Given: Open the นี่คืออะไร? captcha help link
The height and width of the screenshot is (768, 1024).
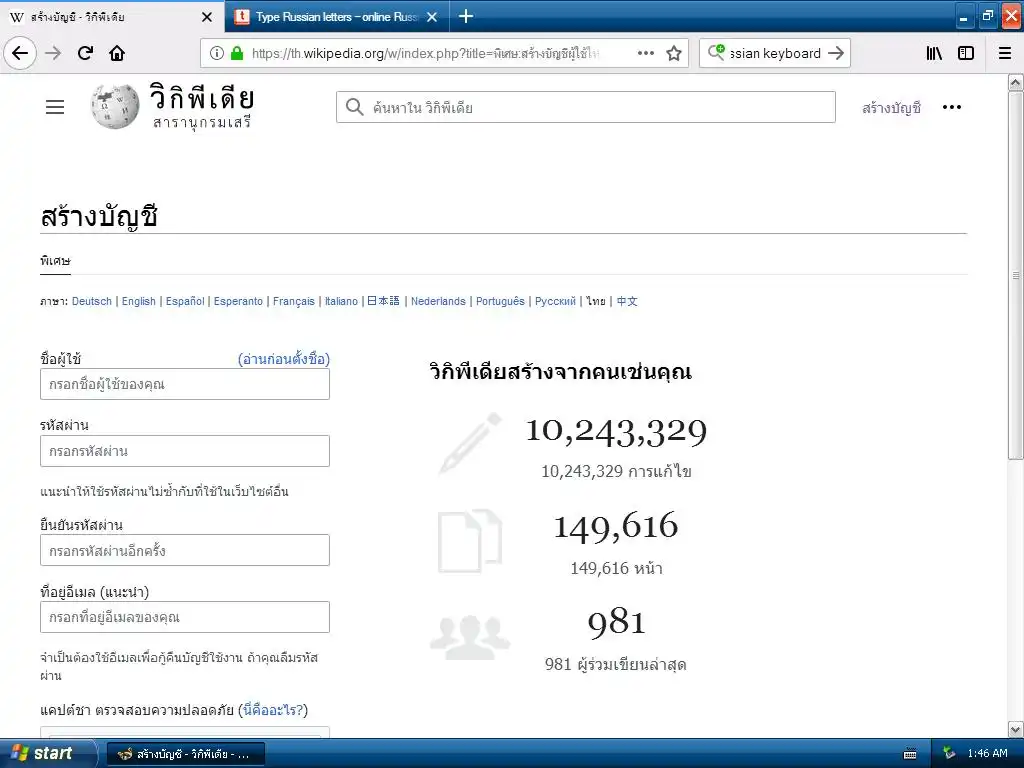Looking at the screenshot, I should [x=273, y=710].
